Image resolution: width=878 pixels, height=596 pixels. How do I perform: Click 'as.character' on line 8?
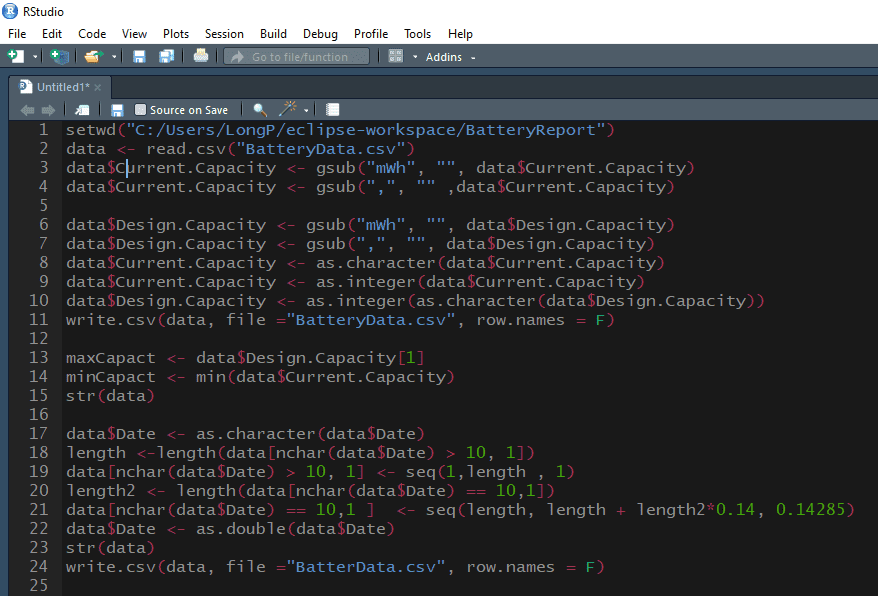376,263
